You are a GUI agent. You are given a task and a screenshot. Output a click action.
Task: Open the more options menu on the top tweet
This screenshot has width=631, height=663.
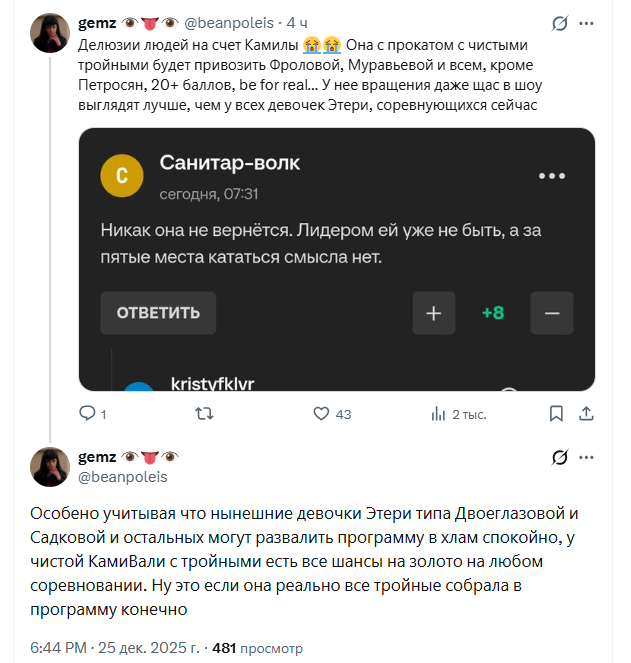(x=587, y=22)
